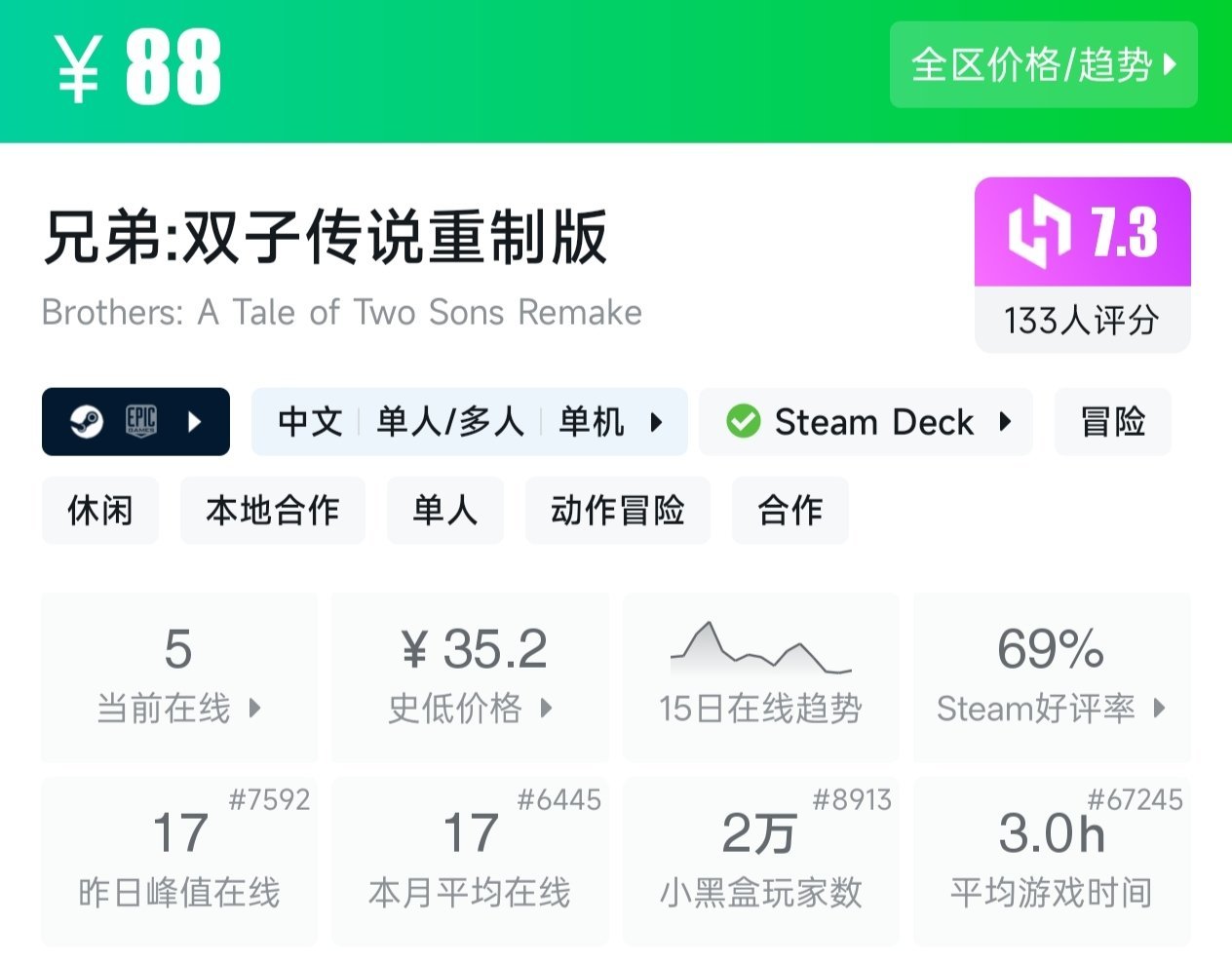Click the yen symbol beside price 88
This screenshot has height=962, width=1232.
(78, 68)
